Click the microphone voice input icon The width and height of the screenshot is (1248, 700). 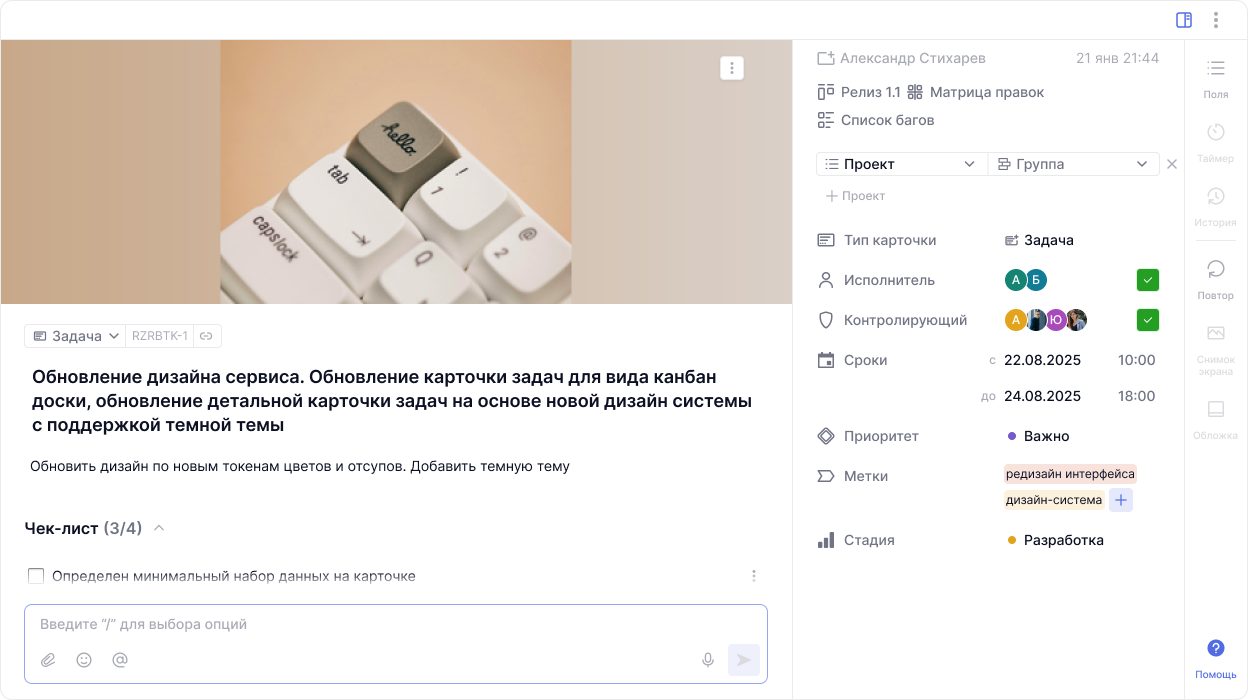(708, 660)
